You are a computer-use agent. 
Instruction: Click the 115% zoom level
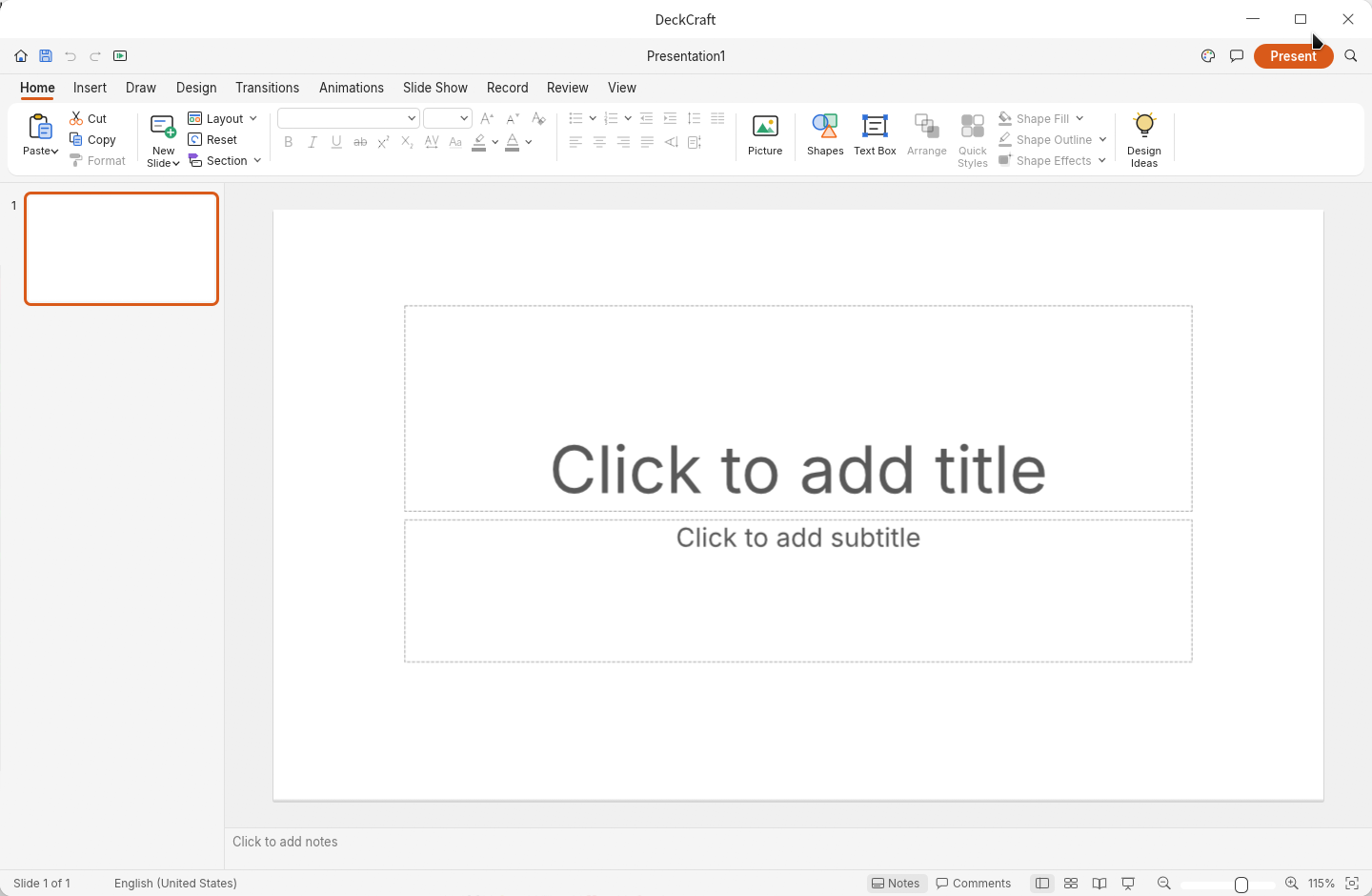[1322, 884]
